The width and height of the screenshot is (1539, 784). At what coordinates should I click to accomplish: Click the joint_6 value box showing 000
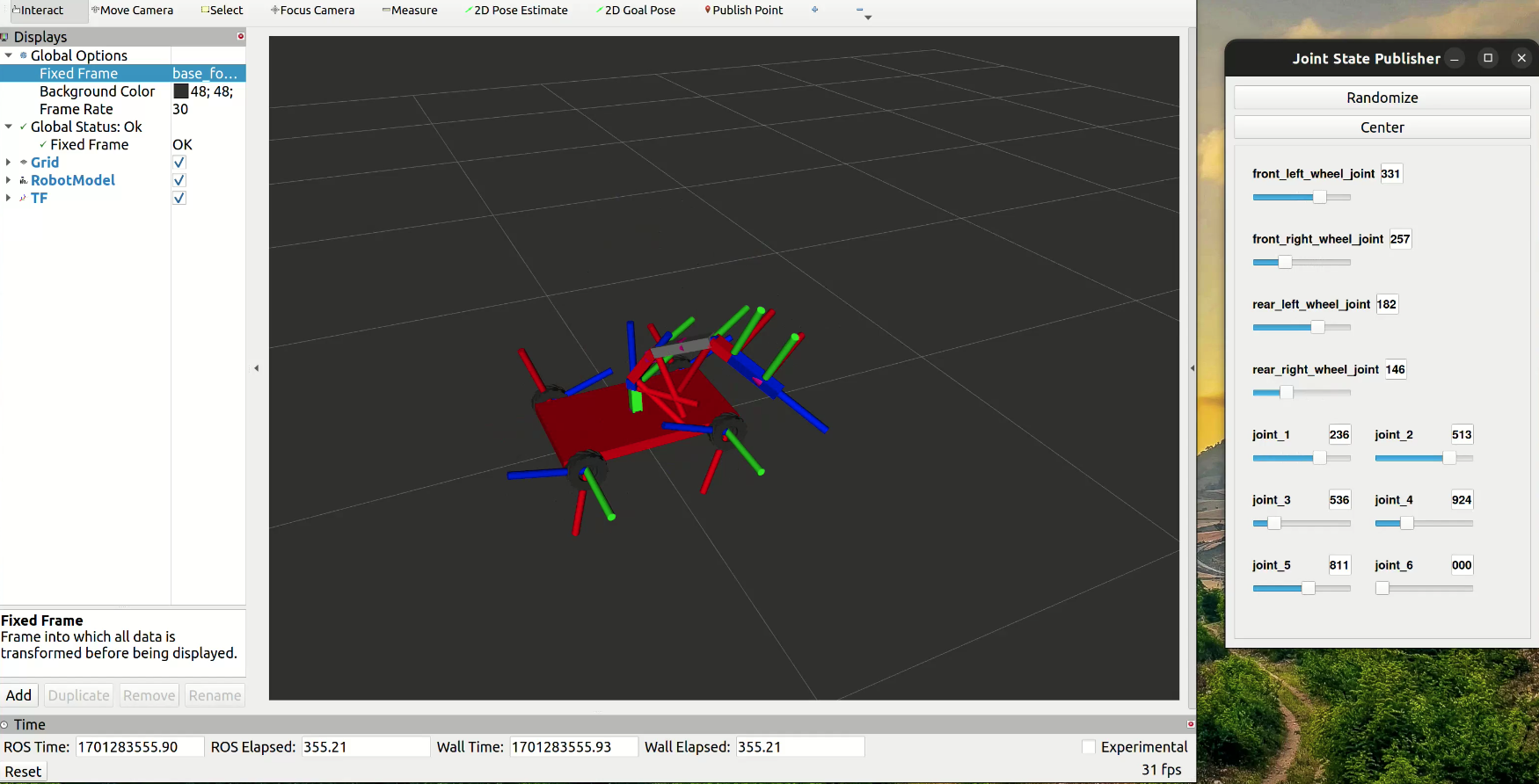coord(1462,565)
